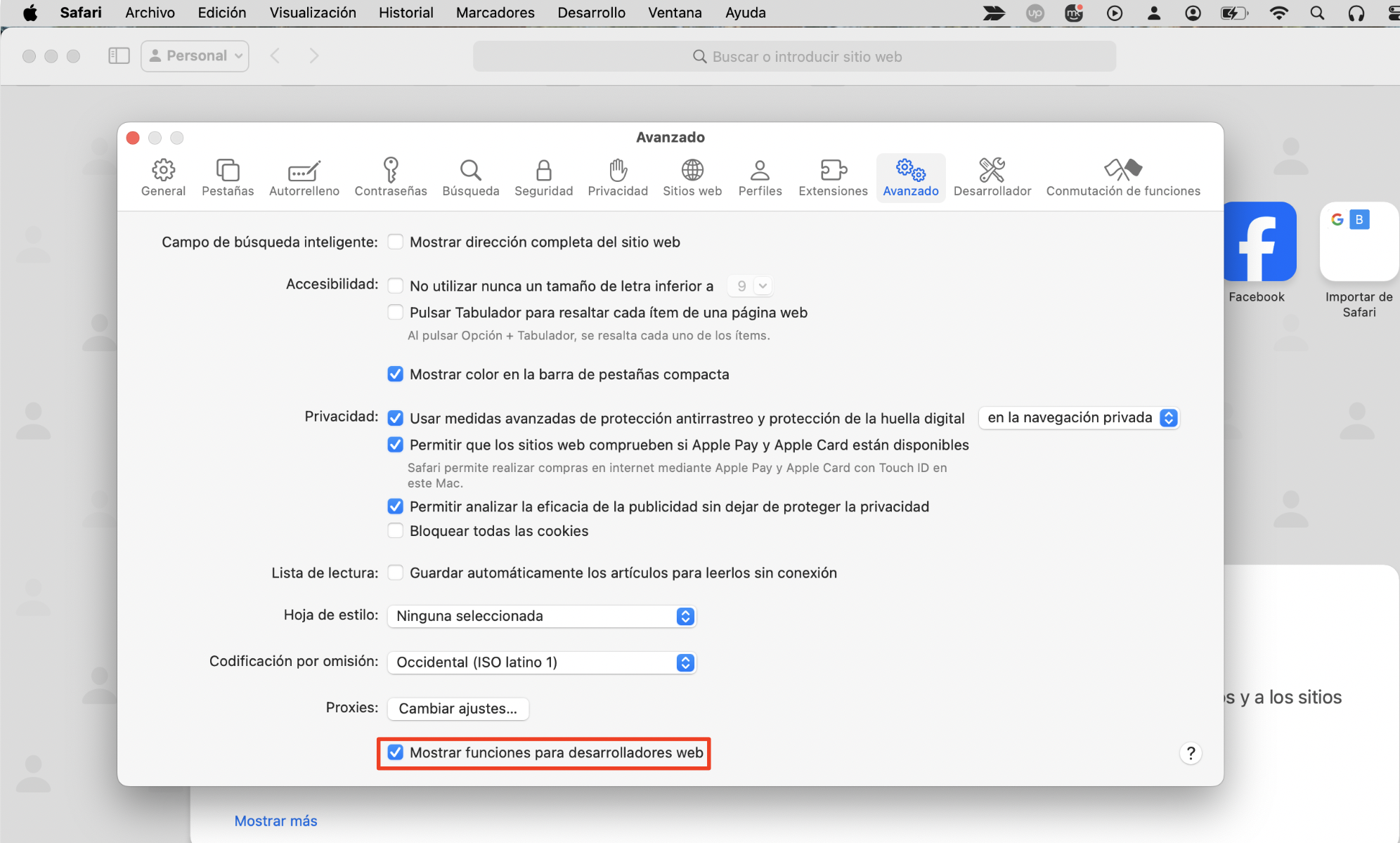Open the Extensiones preferences pane
The width and height of the screenshot is (1400, 843).
click(x=834, y=178)
